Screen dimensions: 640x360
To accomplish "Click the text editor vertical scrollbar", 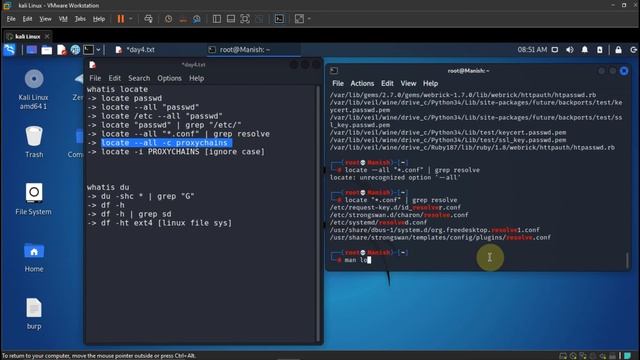I will click(318, 213).
